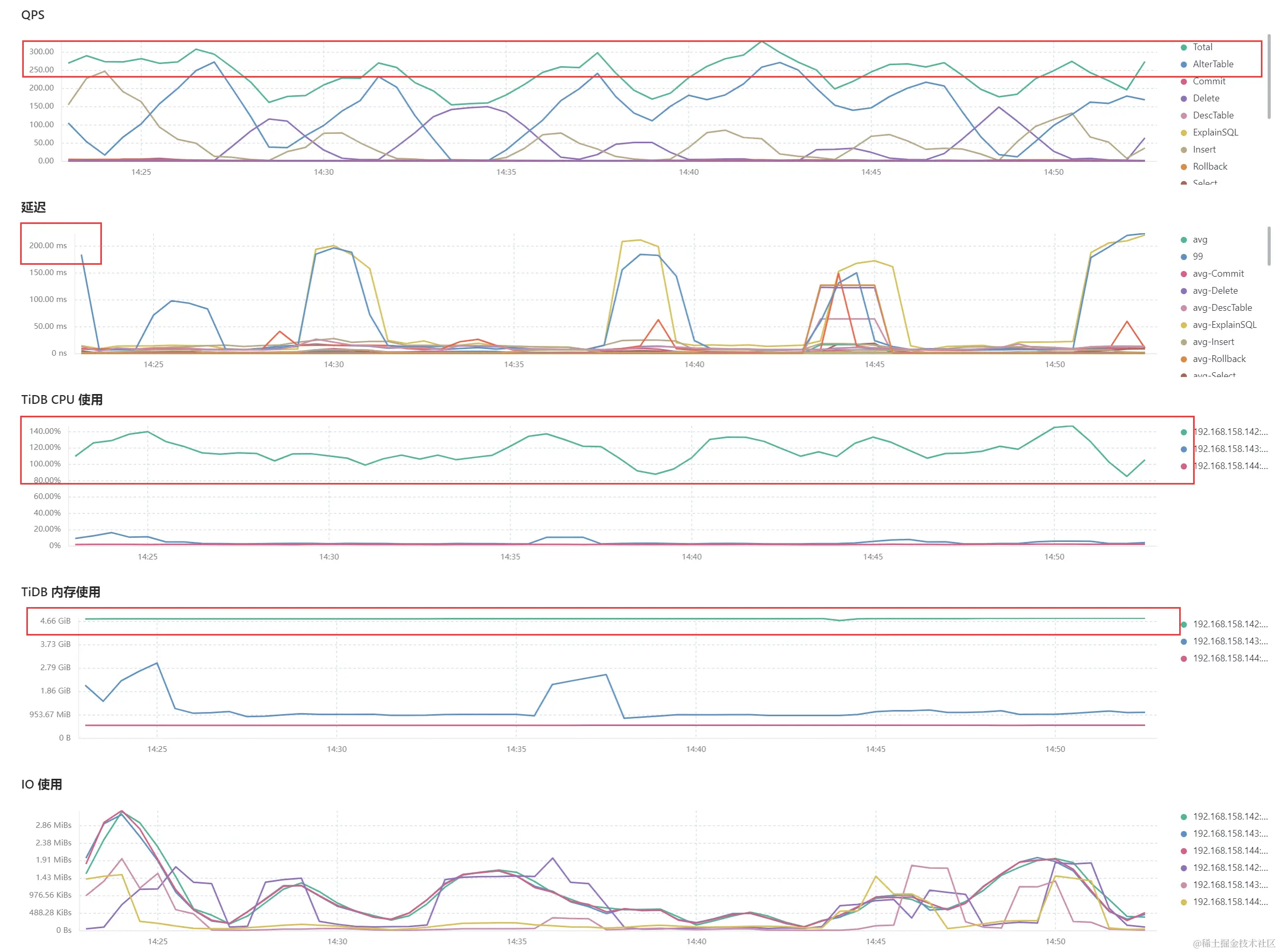
Task: Click the IO 使用 panel heading
Action: [41, 785]
